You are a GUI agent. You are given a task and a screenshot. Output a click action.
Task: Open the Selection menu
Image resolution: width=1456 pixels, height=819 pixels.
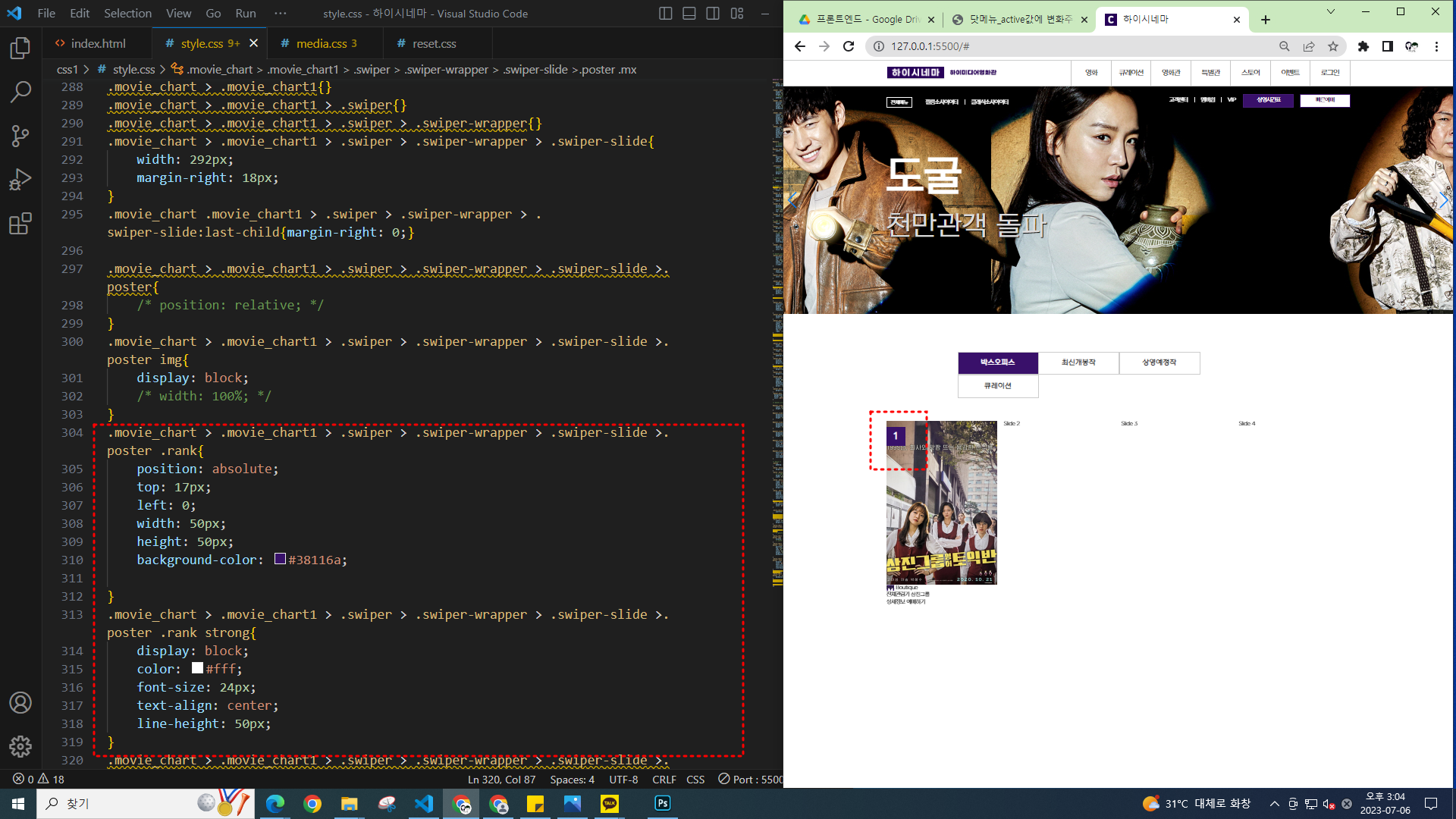point(127,14)
